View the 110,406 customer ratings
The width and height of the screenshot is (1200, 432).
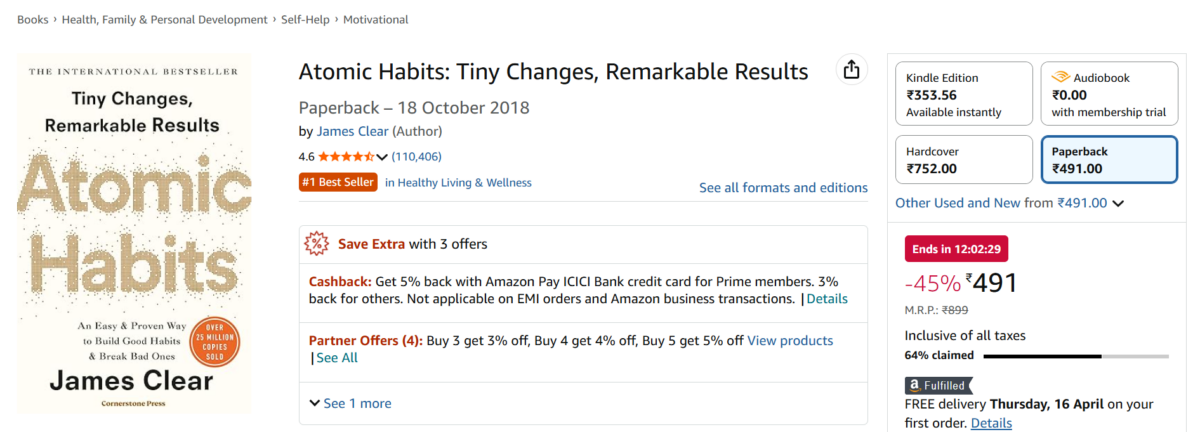[416, 157]
